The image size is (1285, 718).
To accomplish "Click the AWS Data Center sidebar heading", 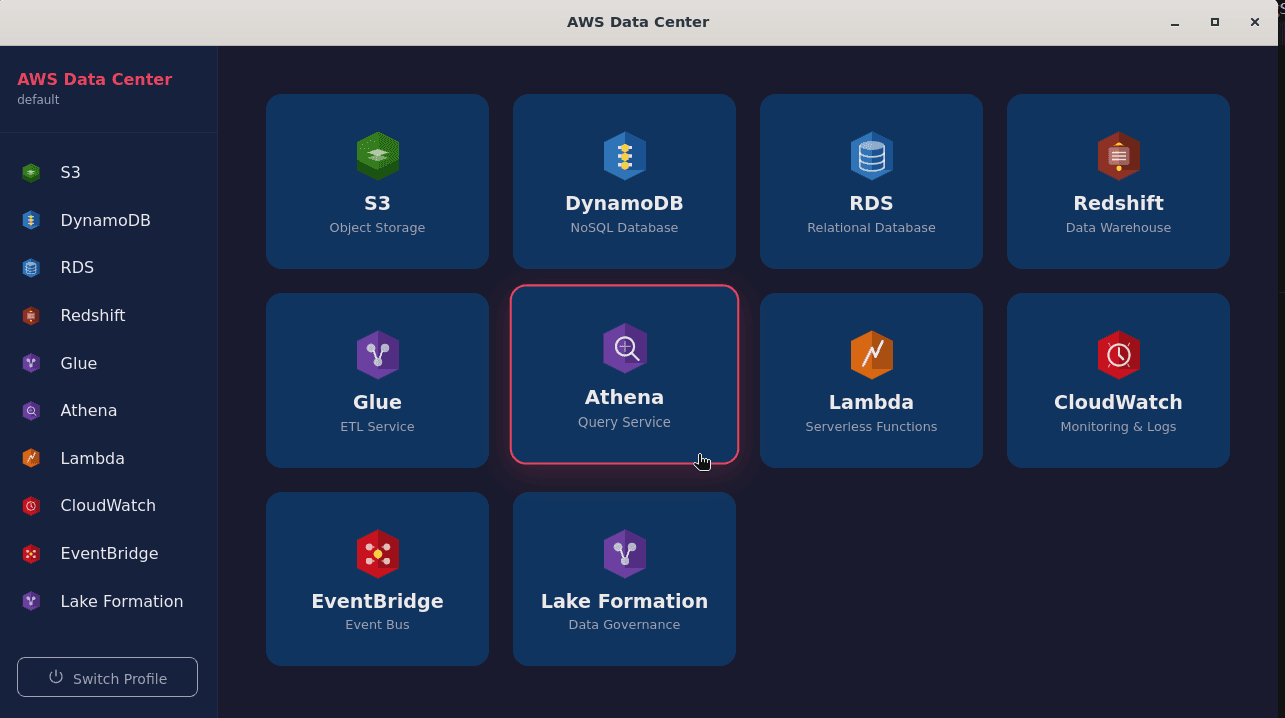I will (x=94, y=79).
